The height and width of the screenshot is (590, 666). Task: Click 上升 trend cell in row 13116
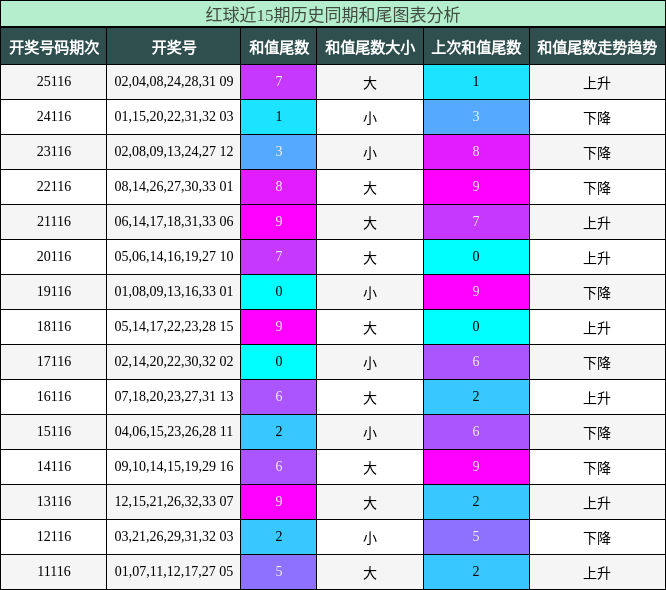coord(597,502)
